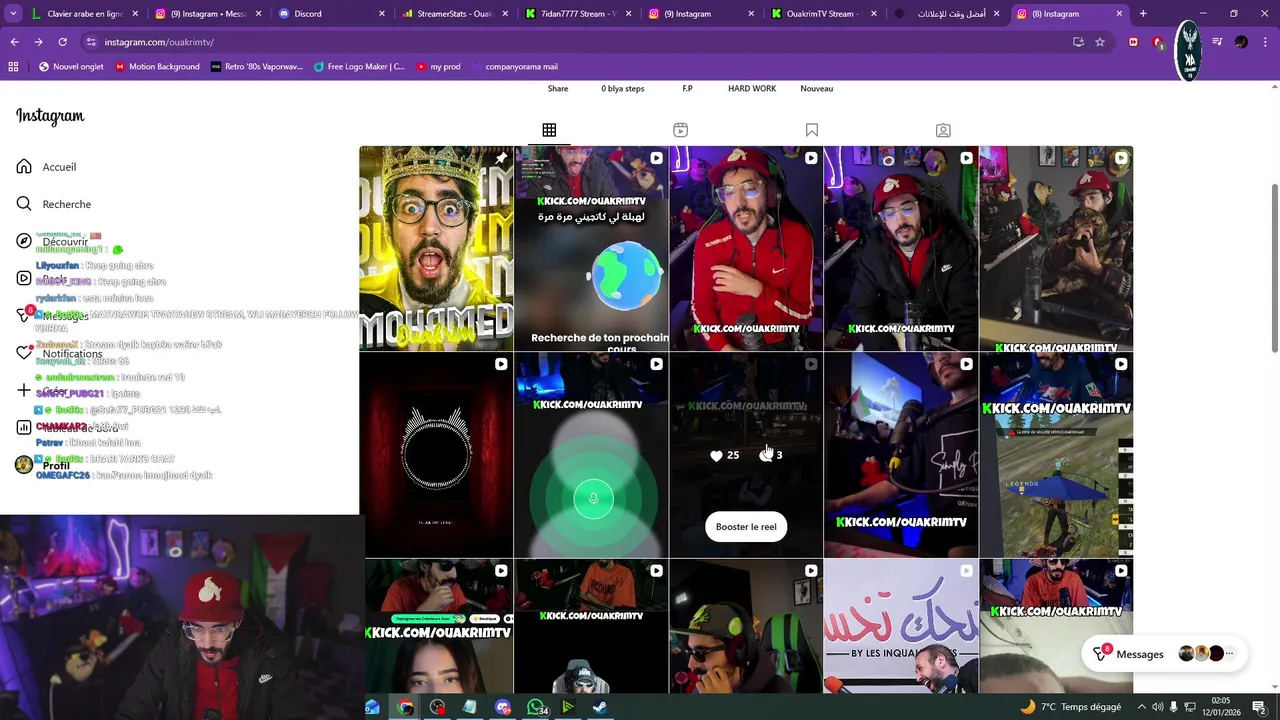The height and width of the screenshot is (720, 1280).
Task: Open Profil avatar in sidebar
Action: point(24,465)
